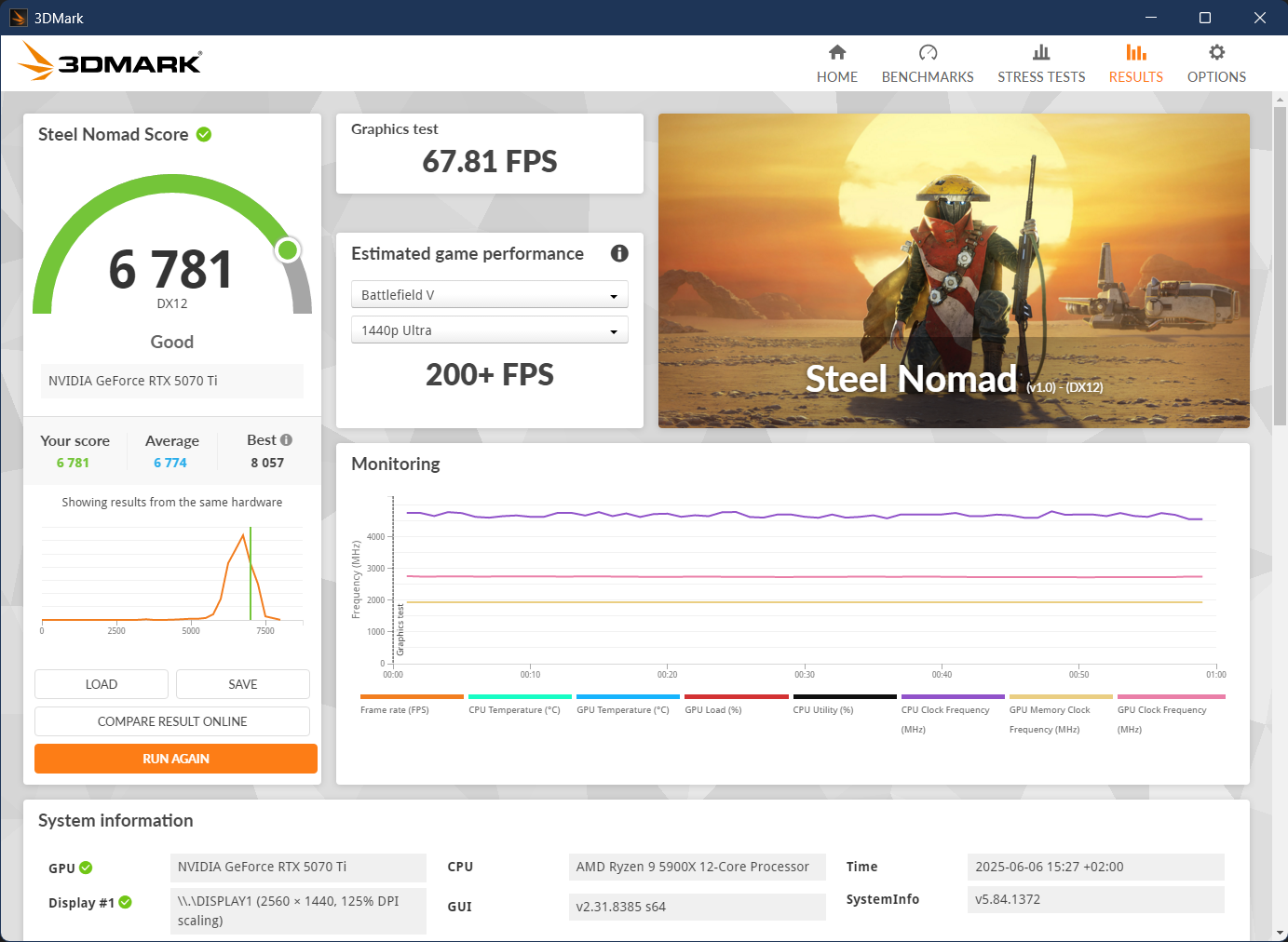Open the Benchmarks page via its gauge icon
The image size is (1288, 942).
(x=927, y=54)
